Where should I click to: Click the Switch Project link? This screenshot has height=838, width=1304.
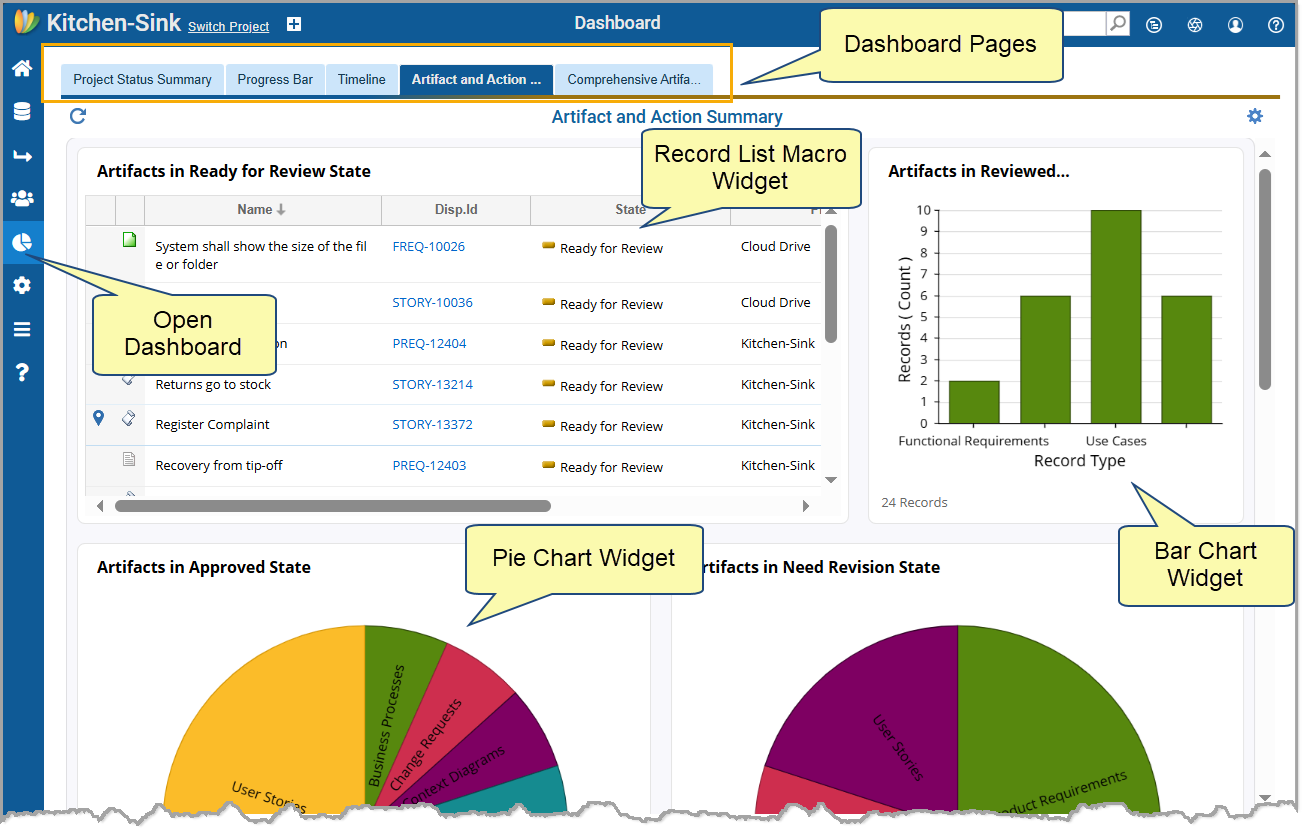point(228,27)
